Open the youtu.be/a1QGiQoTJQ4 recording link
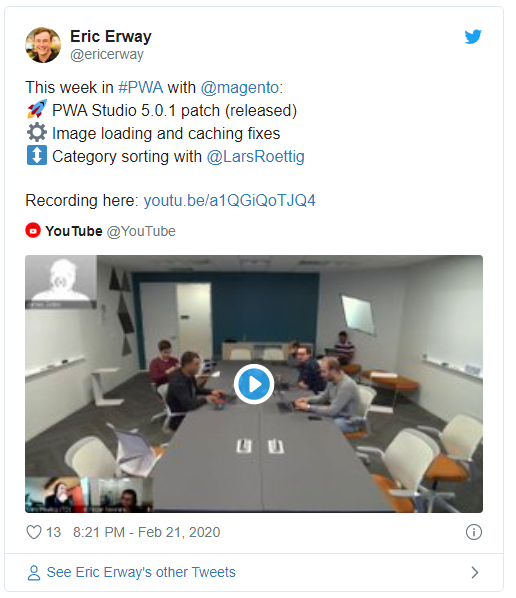516x598 pixels. point(229,201)
